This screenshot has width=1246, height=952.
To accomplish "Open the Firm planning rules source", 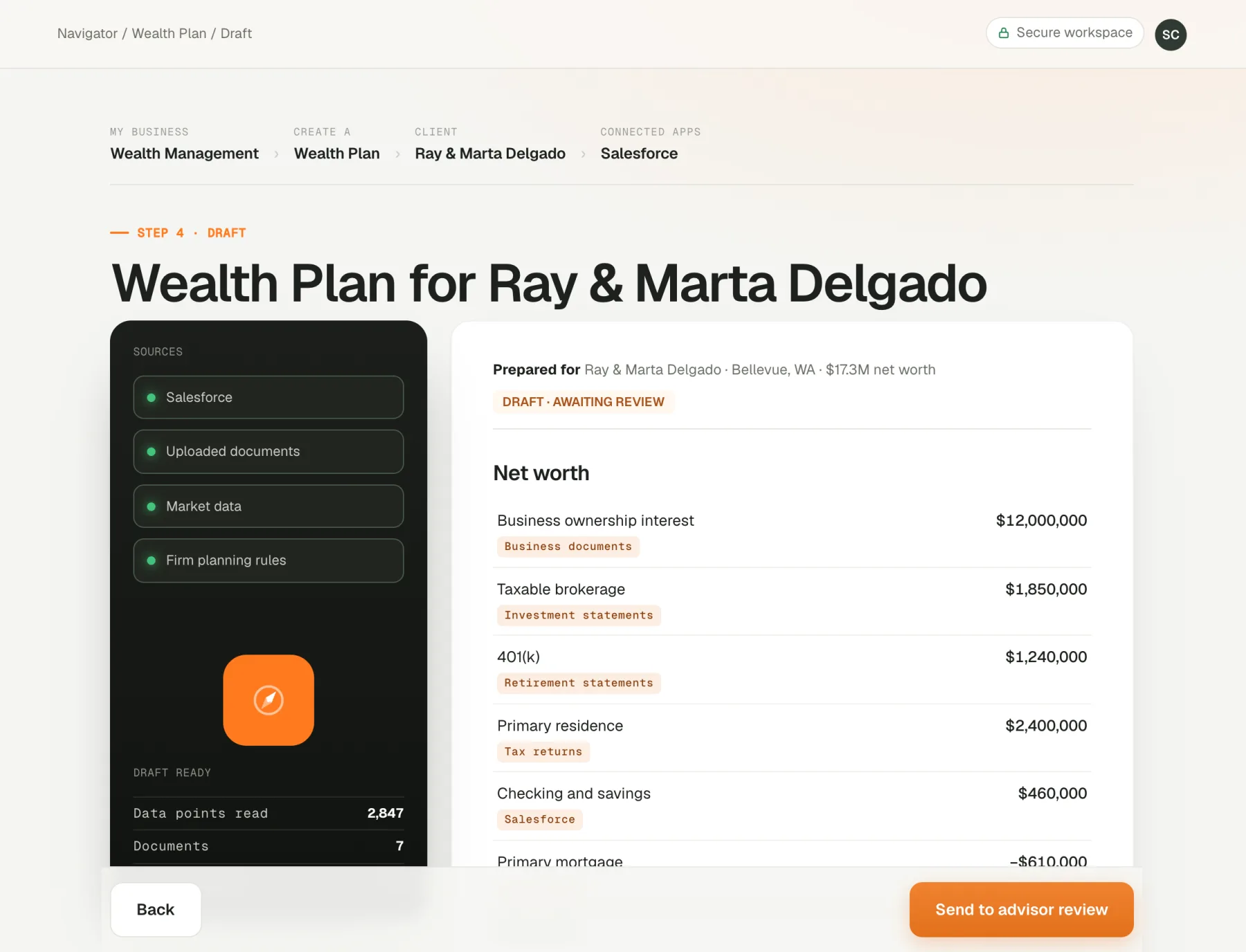I will tap(269, 560).
